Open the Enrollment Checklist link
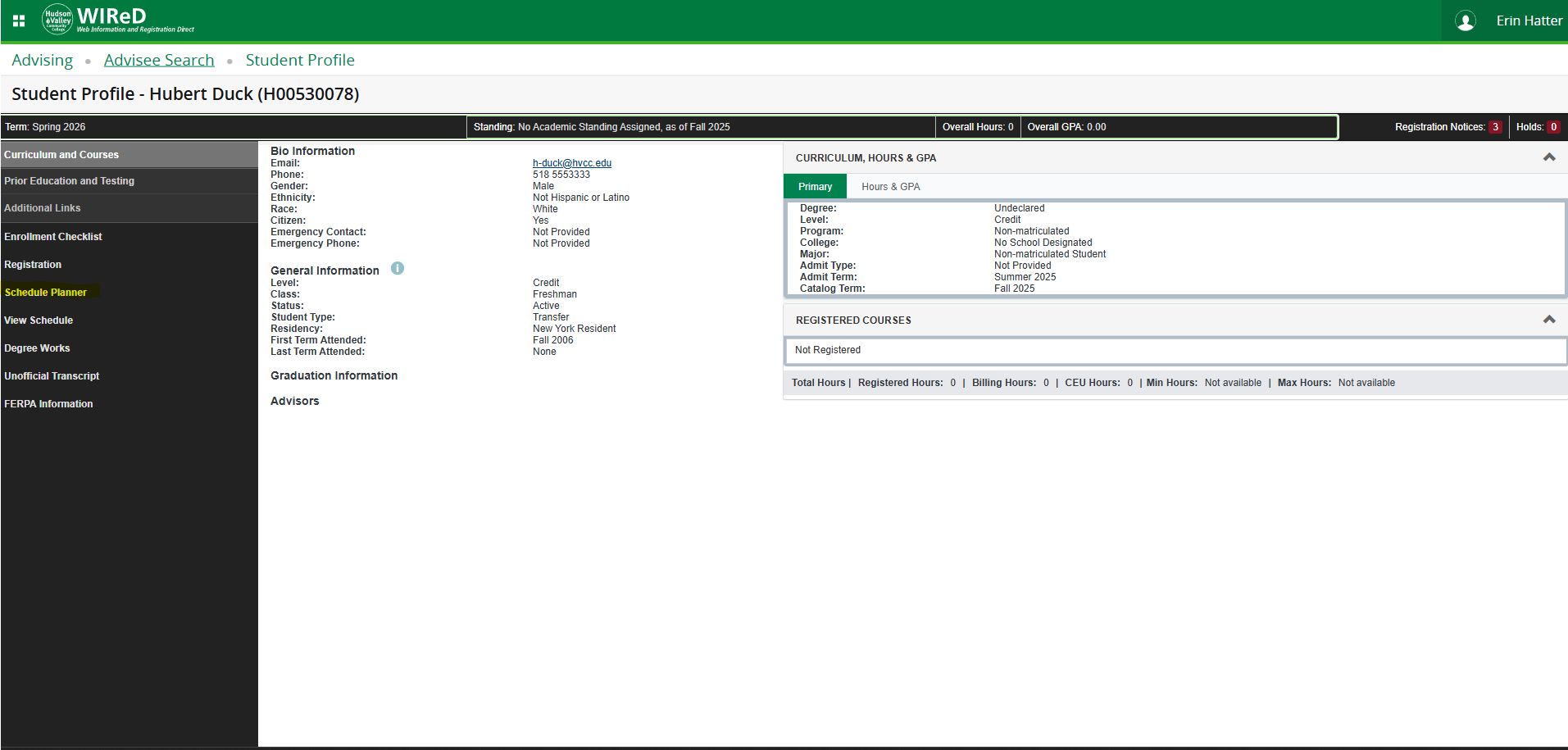Viewport: 1568px width, 750px height. click(53, 237)
